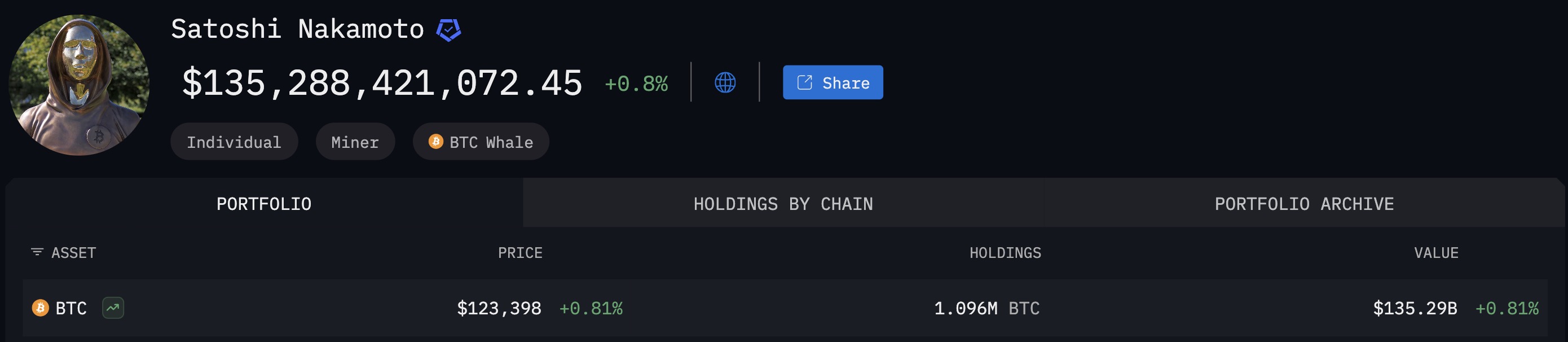This screenshot has height=342, width=1568.
Task: Click the filter icon beside ASSET
Action: [37, 252]
